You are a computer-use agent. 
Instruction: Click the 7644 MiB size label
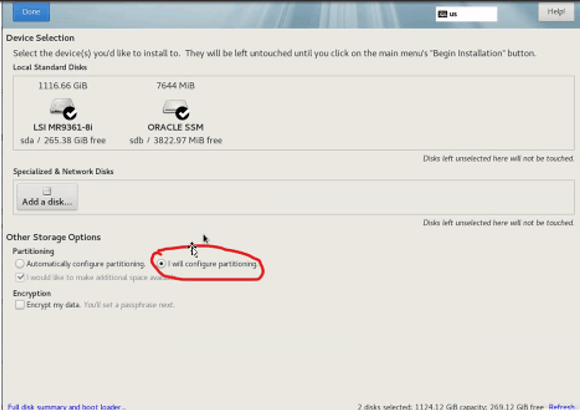(175, 85)
